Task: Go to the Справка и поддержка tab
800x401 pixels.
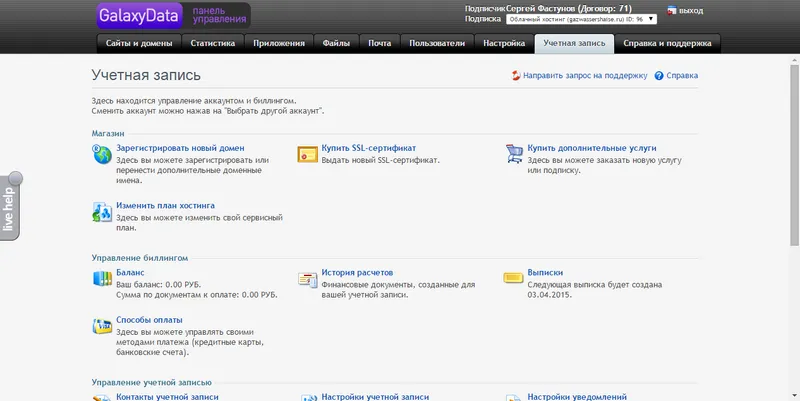Action: tap(667, 43)
